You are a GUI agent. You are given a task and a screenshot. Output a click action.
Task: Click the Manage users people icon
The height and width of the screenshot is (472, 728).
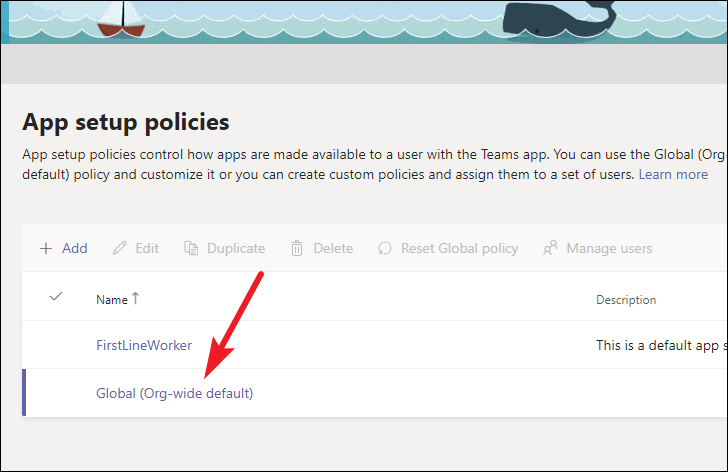click(x=550, y=248)
